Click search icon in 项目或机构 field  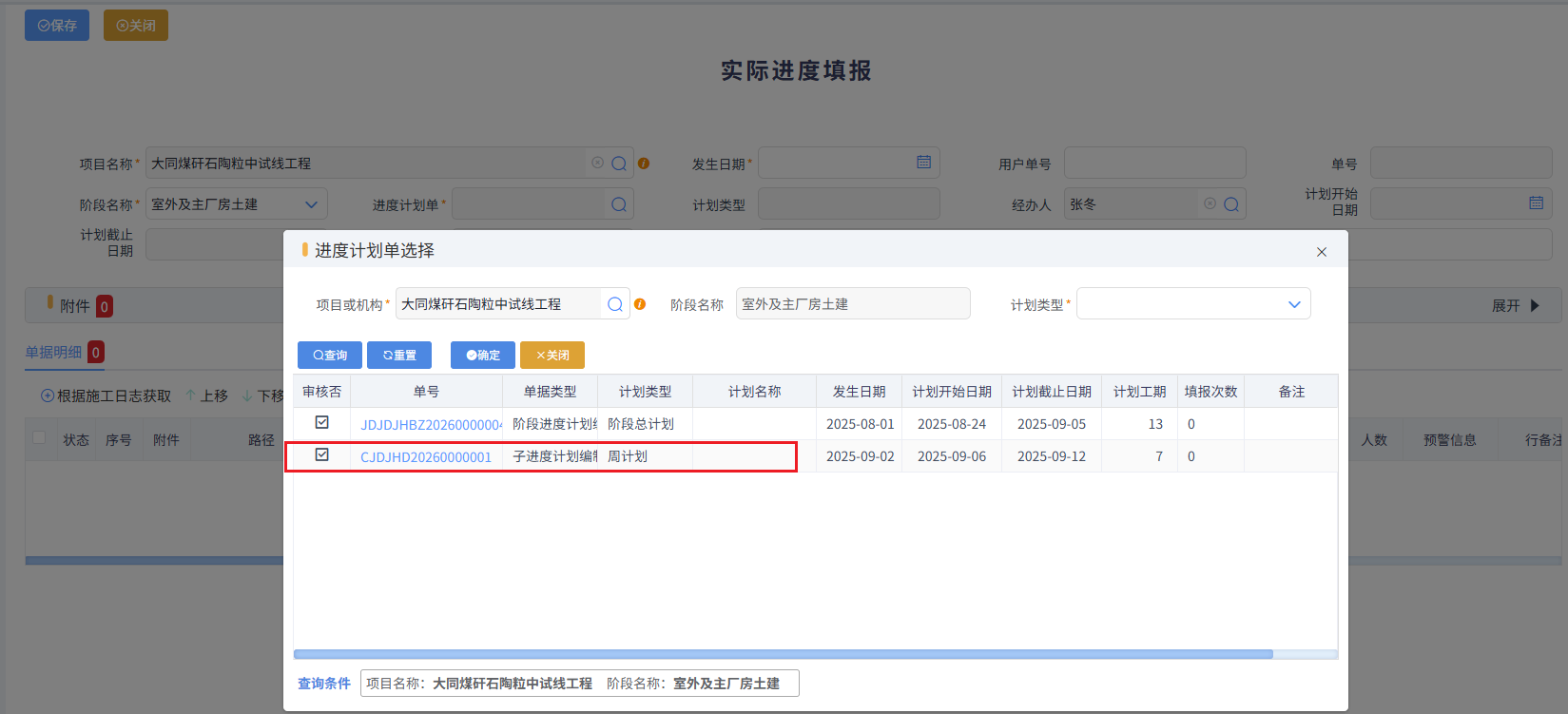pos(615,304)
